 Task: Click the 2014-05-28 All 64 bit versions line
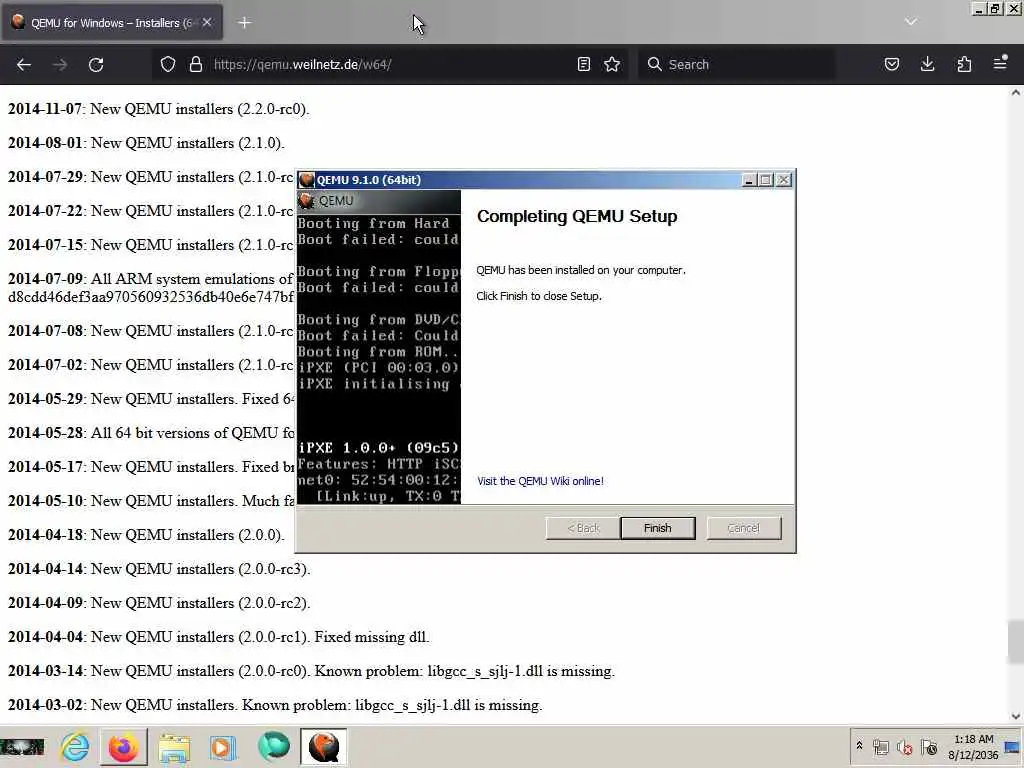click(151, 433)
